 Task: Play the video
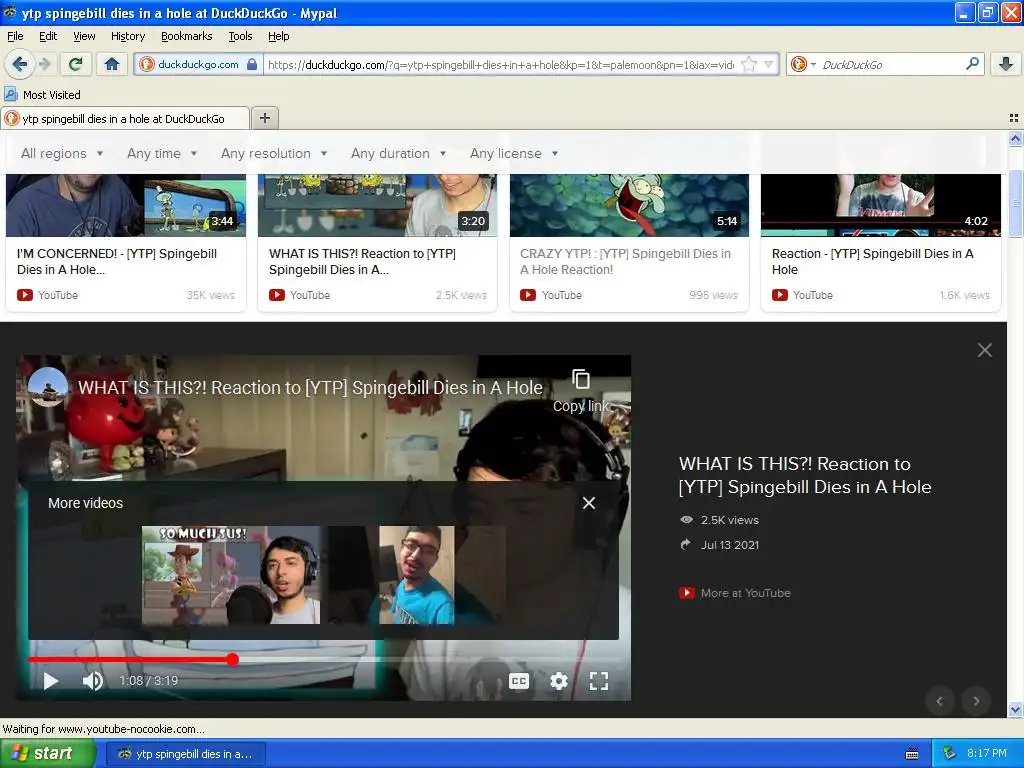pos(51,680)
